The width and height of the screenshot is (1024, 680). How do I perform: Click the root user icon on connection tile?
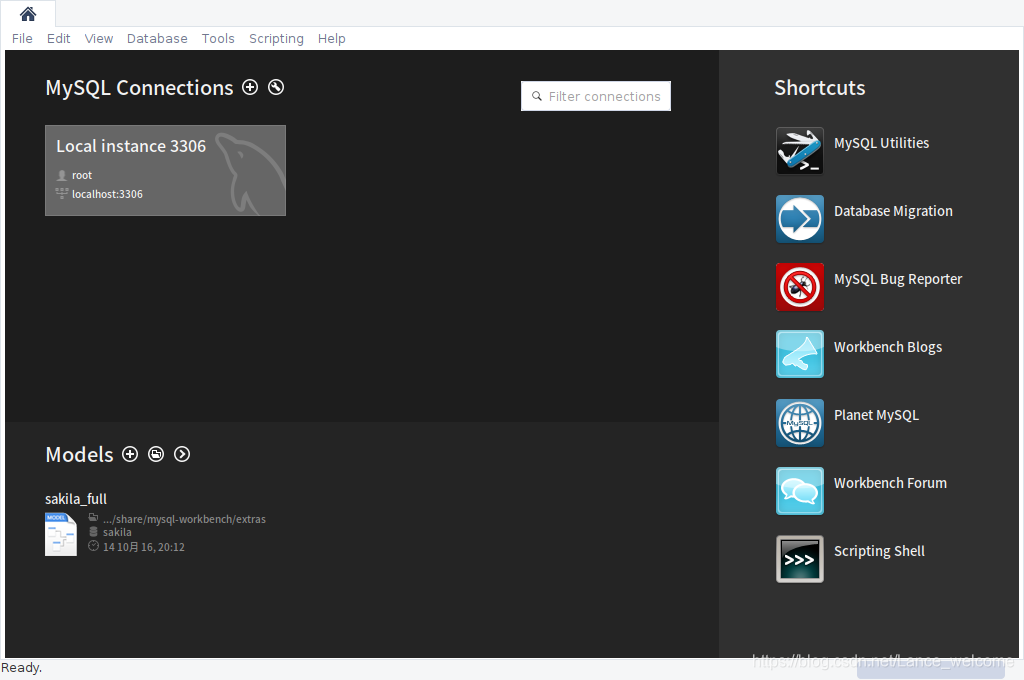tap(62, 175)
